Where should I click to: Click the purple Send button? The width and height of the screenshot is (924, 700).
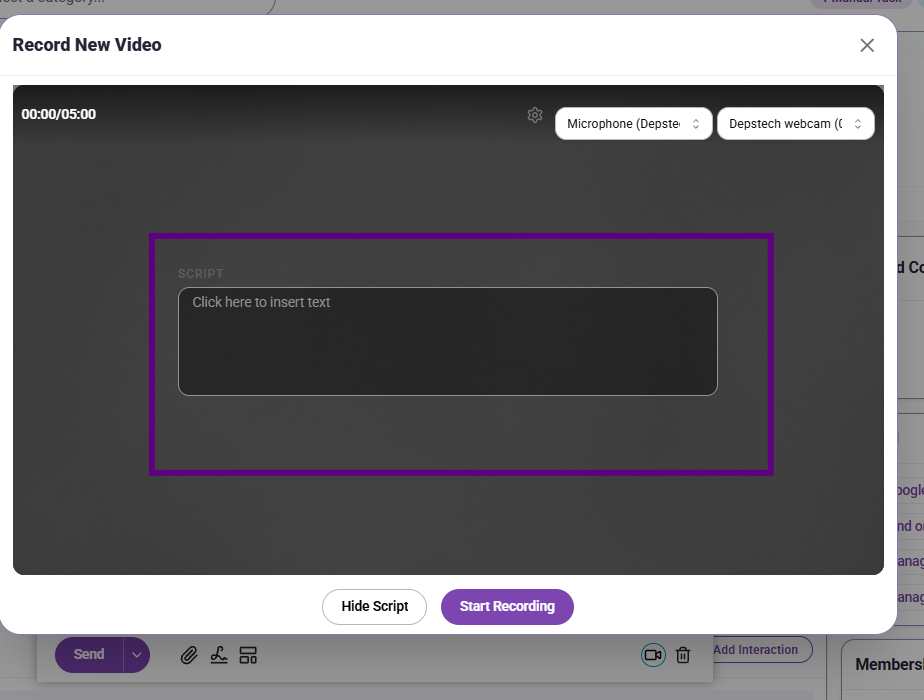89,655
